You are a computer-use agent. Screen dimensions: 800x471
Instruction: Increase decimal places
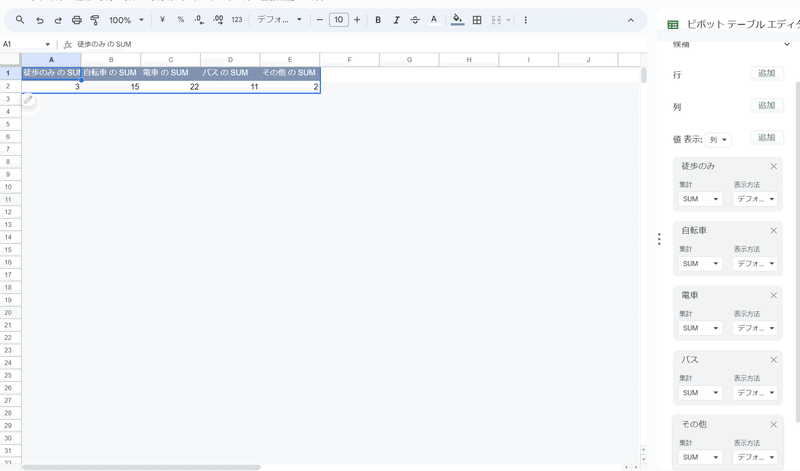(x=218, y=20)
